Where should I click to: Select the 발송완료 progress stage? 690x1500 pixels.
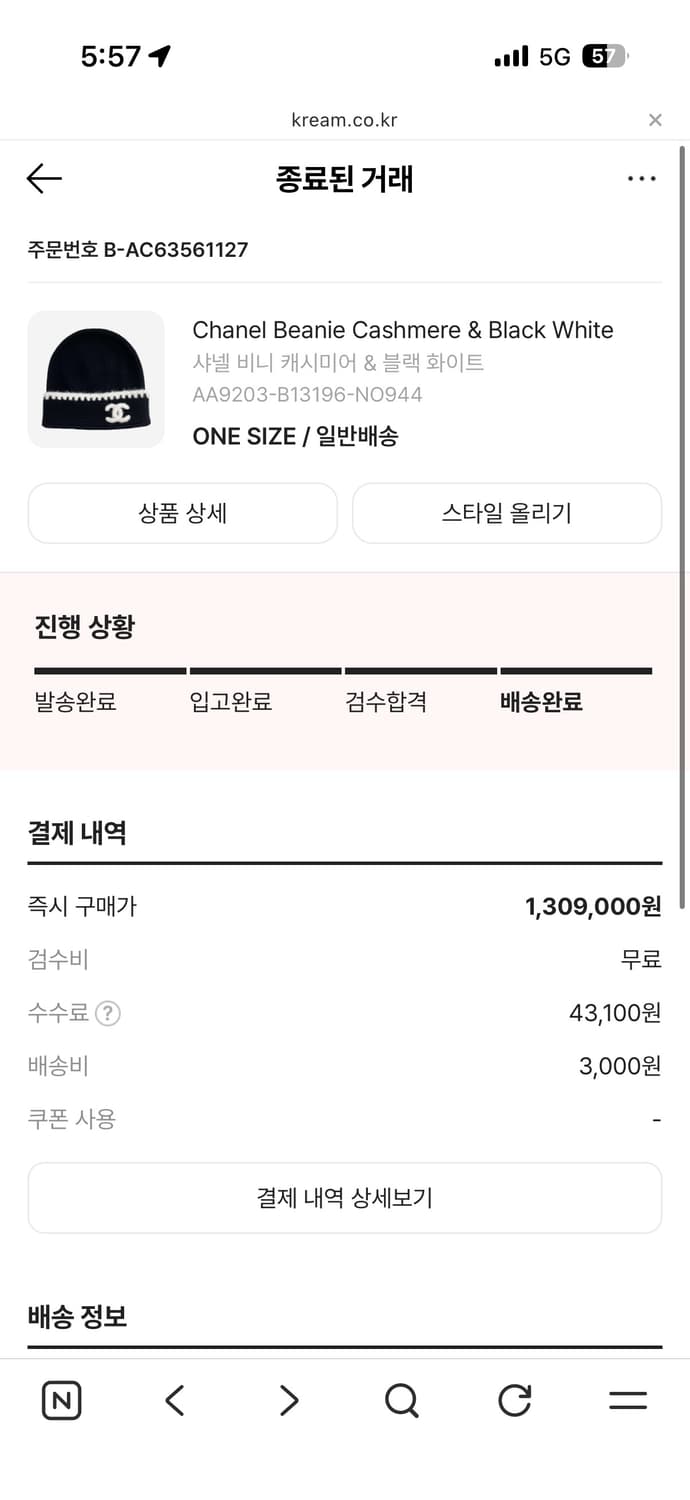click(x=77, y=702)
